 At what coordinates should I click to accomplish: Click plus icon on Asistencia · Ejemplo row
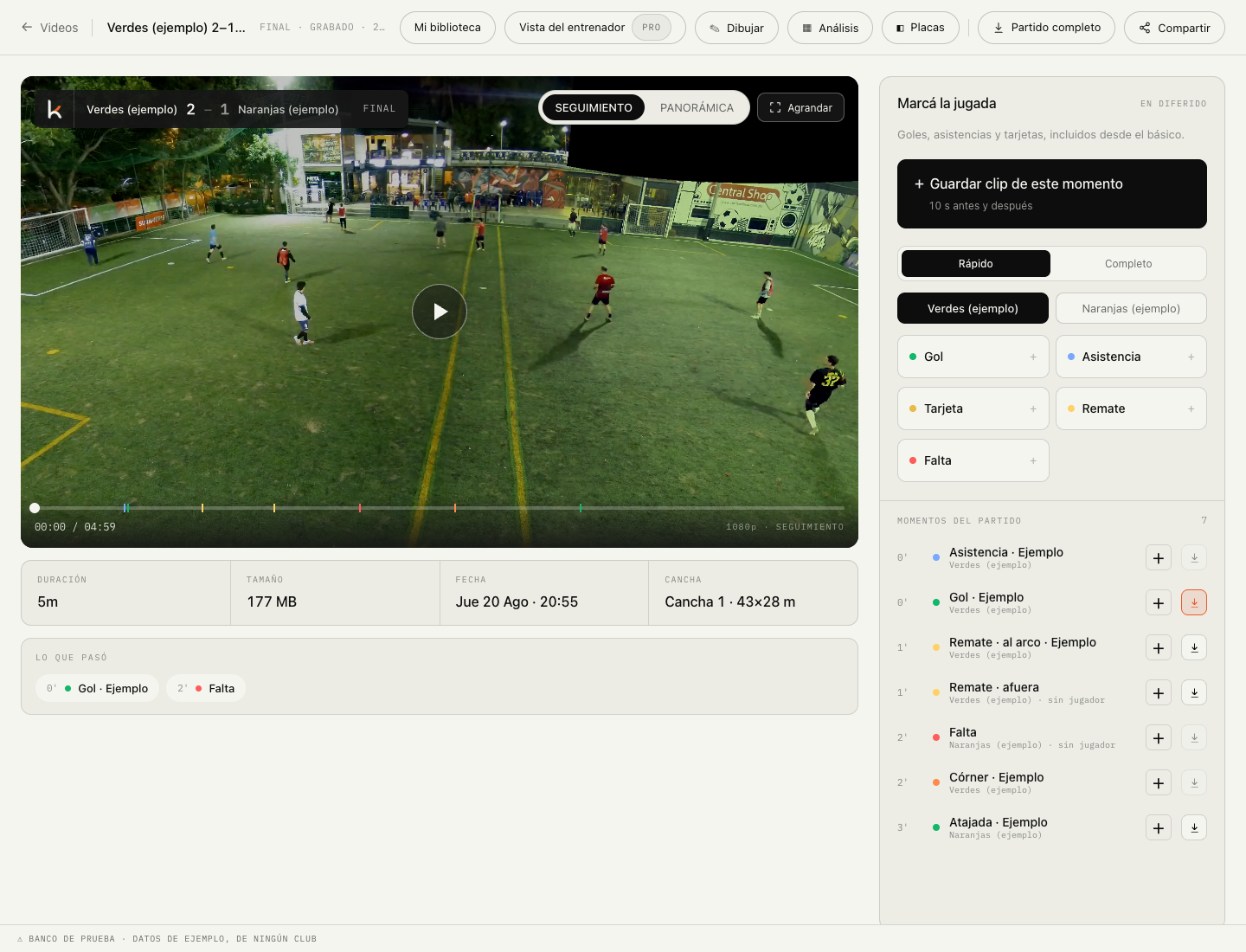1159,558
